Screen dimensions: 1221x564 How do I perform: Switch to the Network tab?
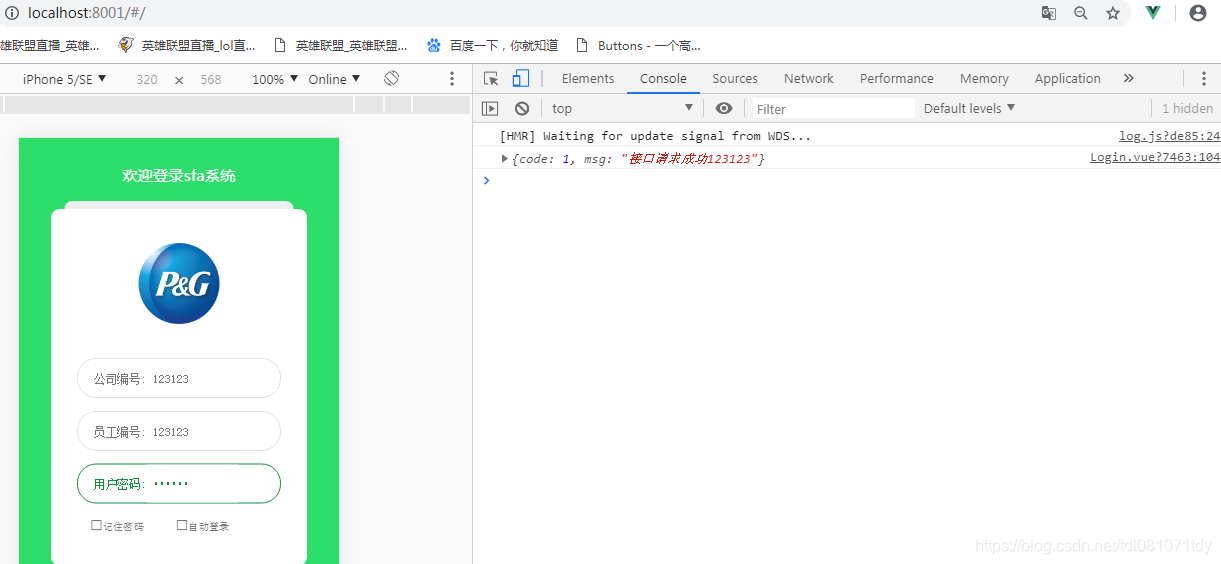[x=809, y=78]
